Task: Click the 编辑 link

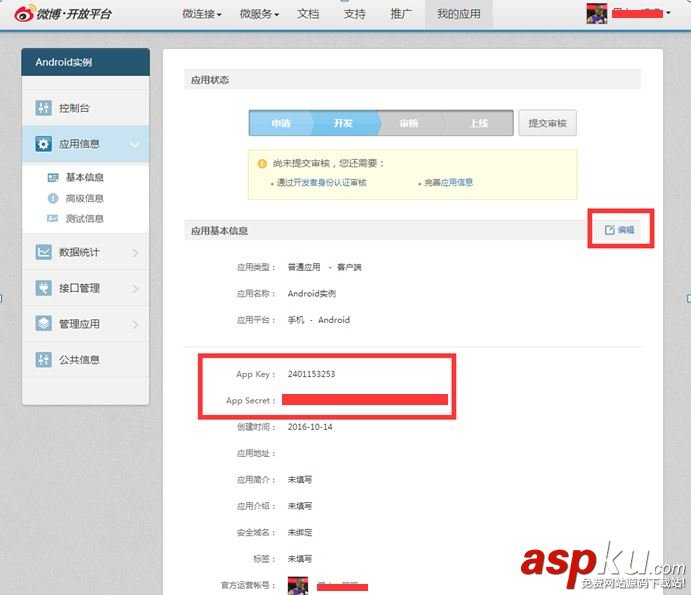Action: 626,230
